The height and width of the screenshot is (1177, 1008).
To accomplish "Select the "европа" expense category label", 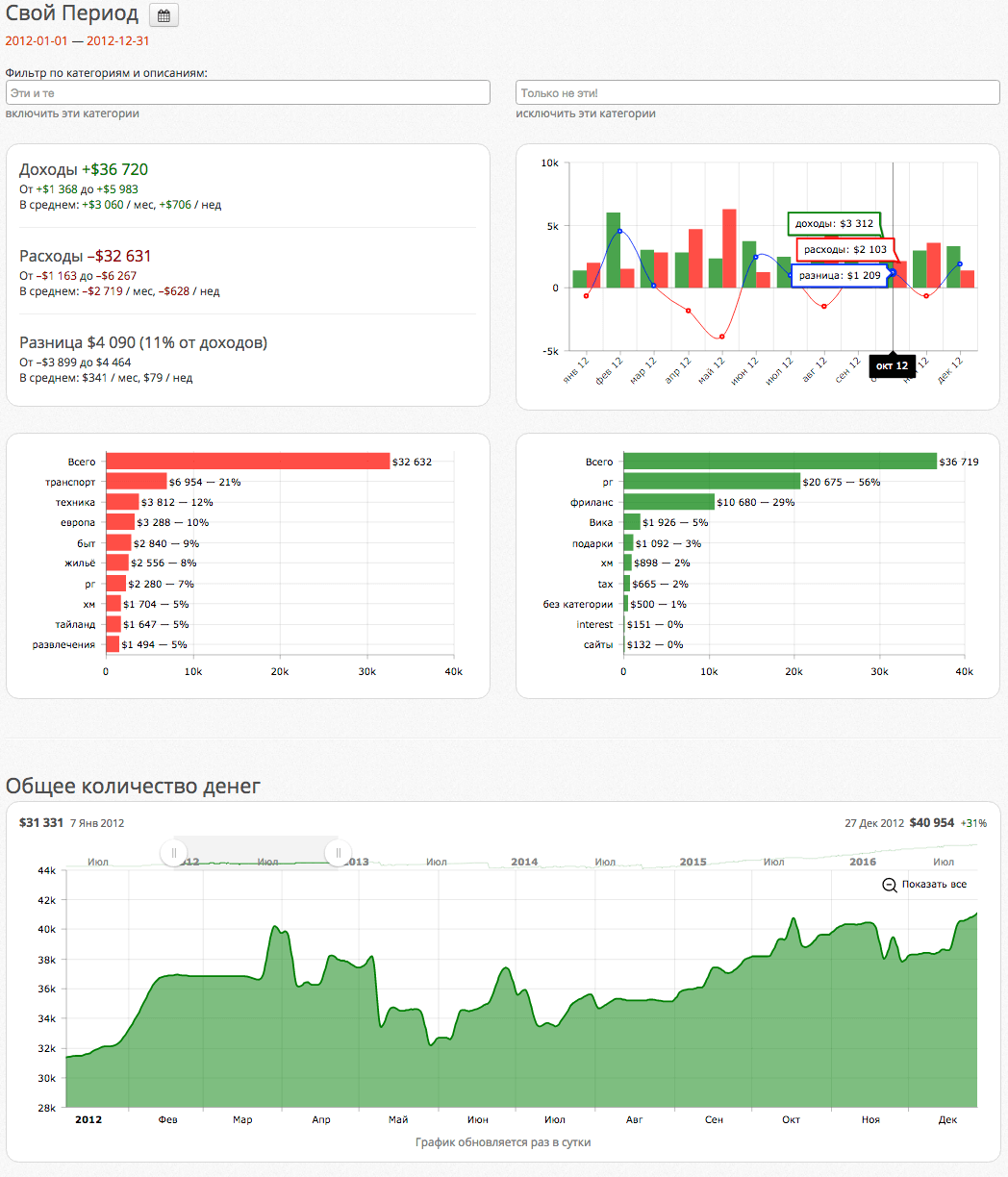I will [78, 522].
